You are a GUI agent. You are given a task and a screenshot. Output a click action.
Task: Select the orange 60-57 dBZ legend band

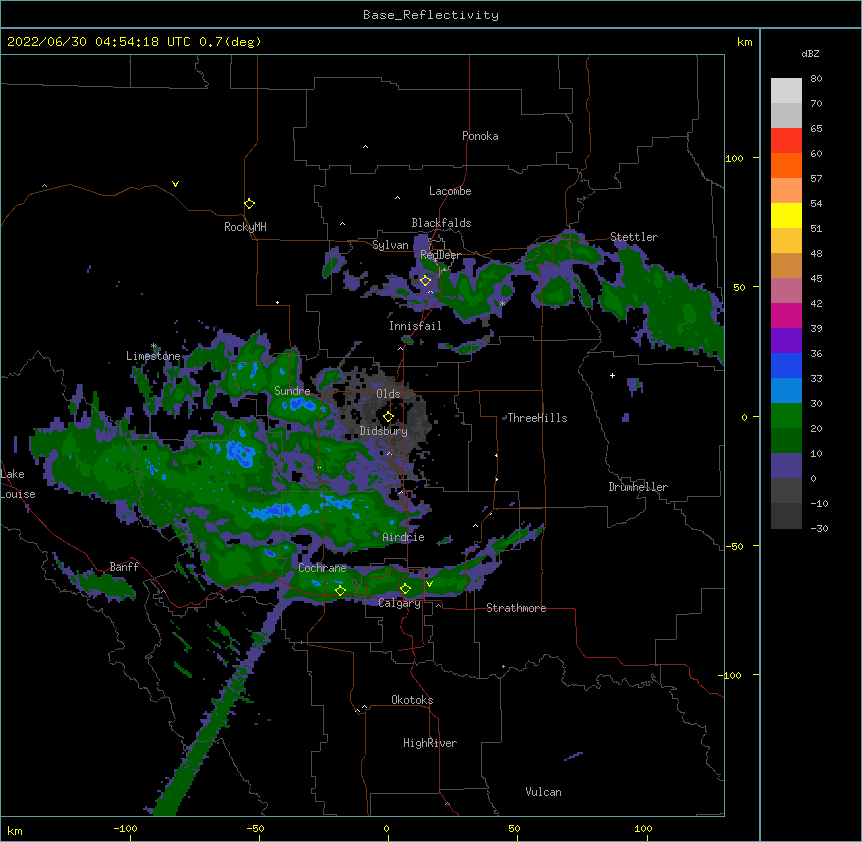[786, 165]
